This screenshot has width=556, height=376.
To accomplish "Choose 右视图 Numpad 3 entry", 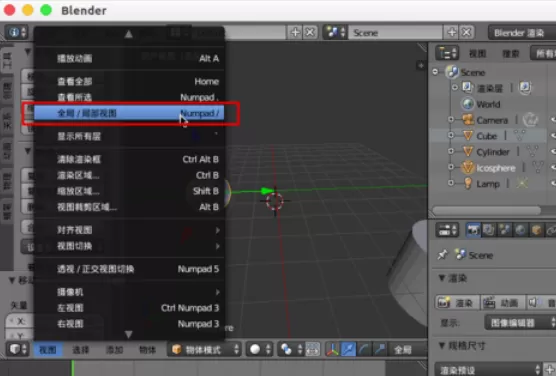I will click(x=130, y=324).
